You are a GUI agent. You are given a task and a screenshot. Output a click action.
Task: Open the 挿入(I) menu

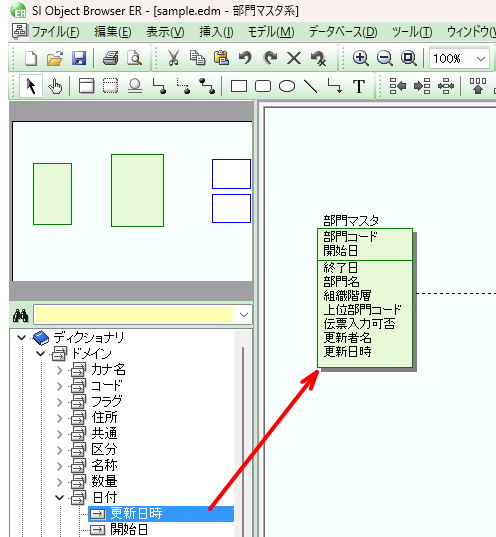216,32
